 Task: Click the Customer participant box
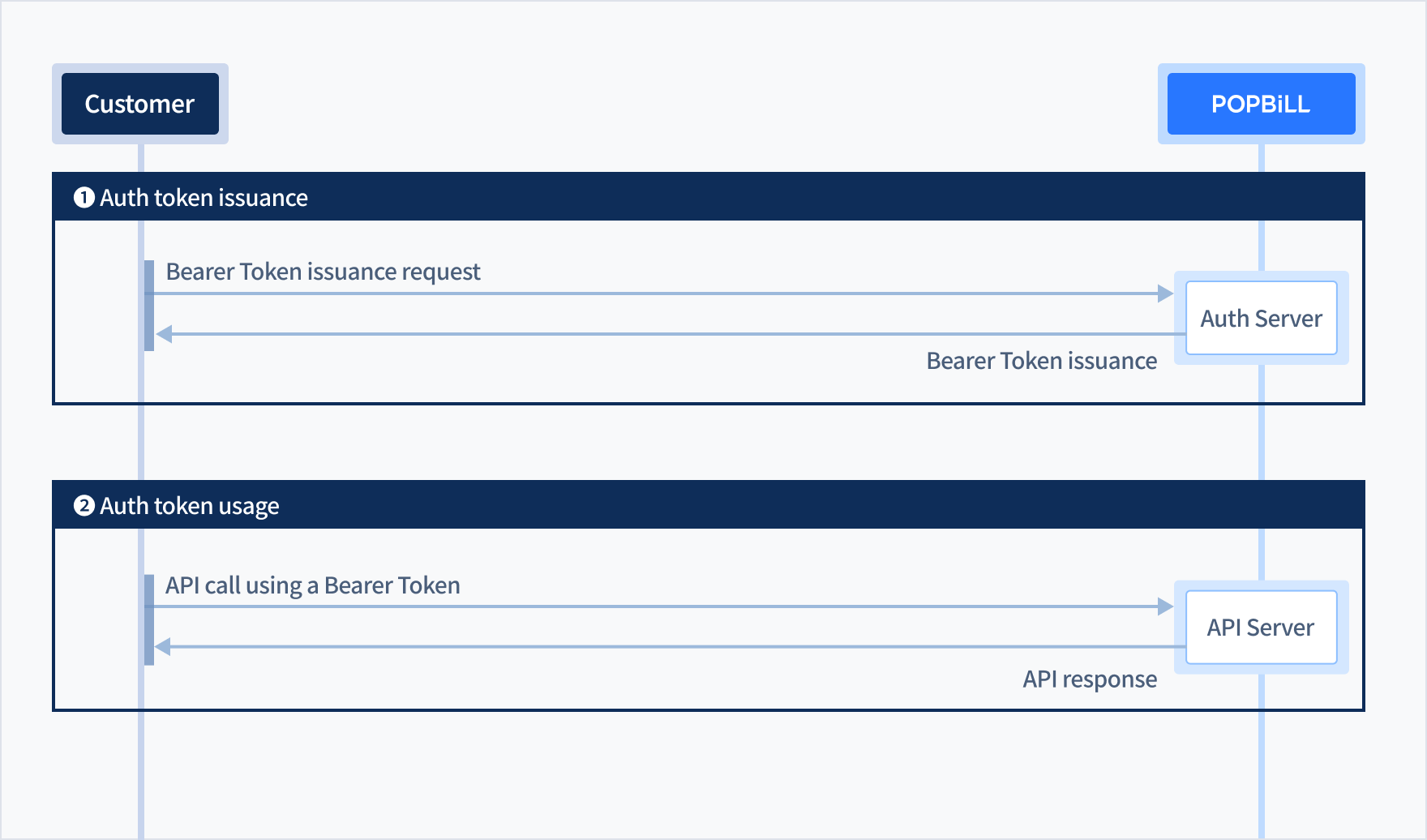click(x=140, y=104)
